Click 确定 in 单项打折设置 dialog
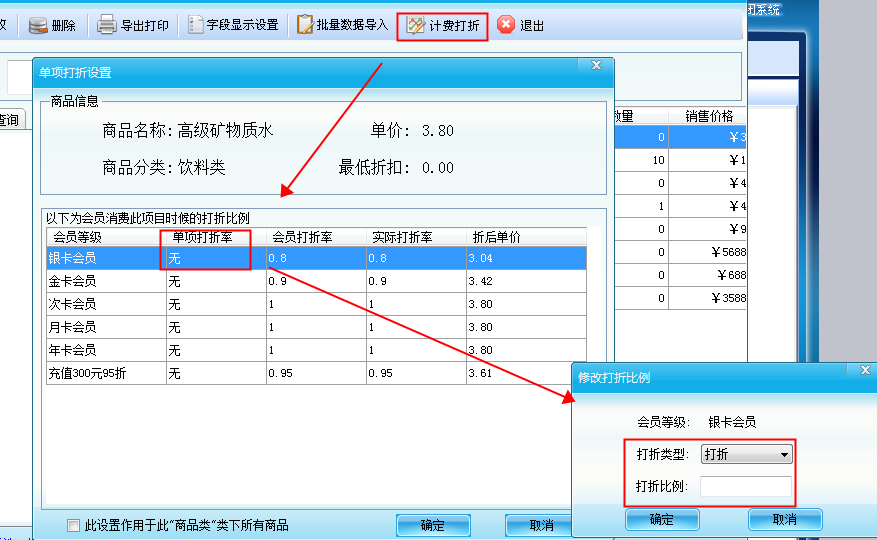 (433, 525)
